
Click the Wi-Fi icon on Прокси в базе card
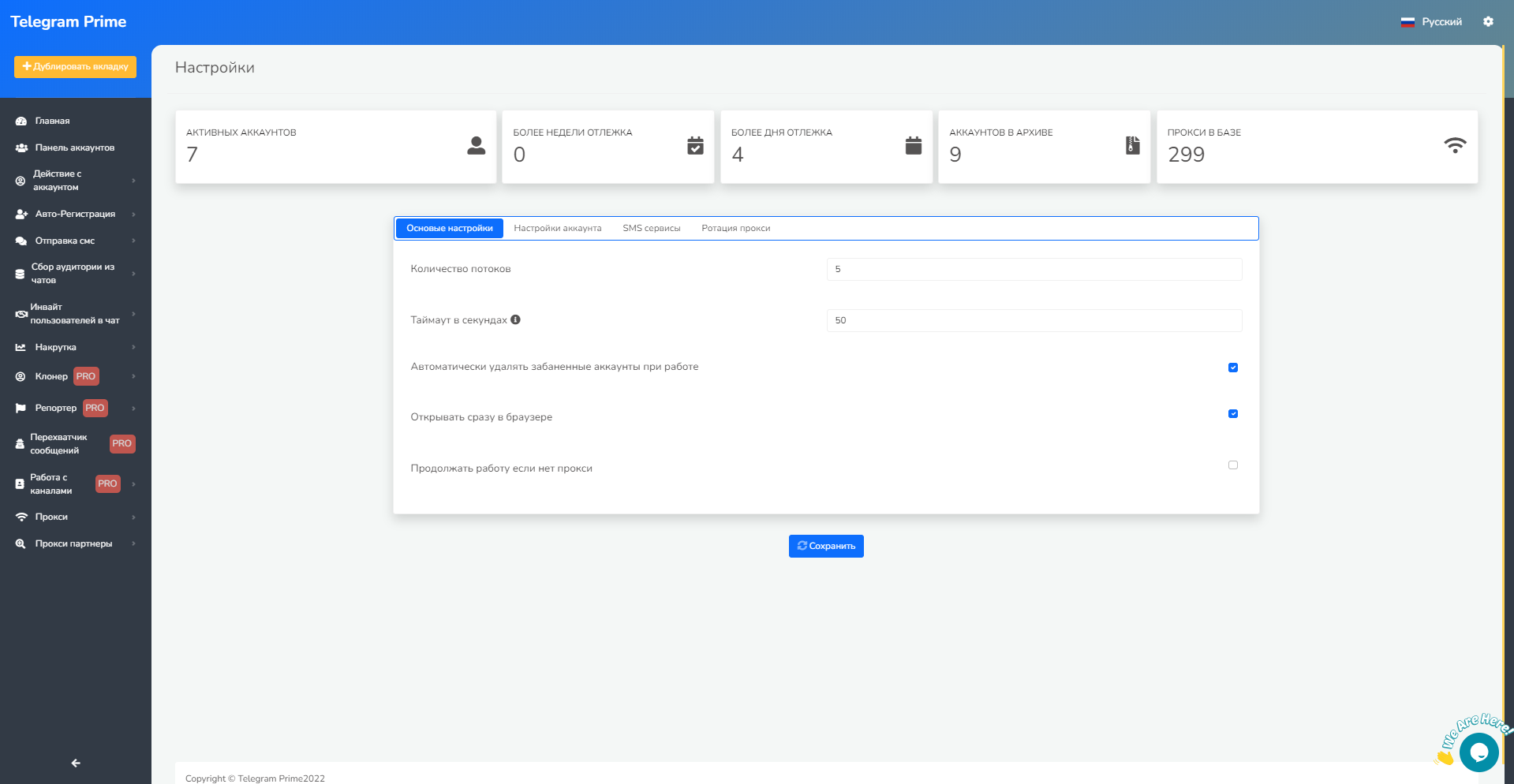tap(1454, 146)
